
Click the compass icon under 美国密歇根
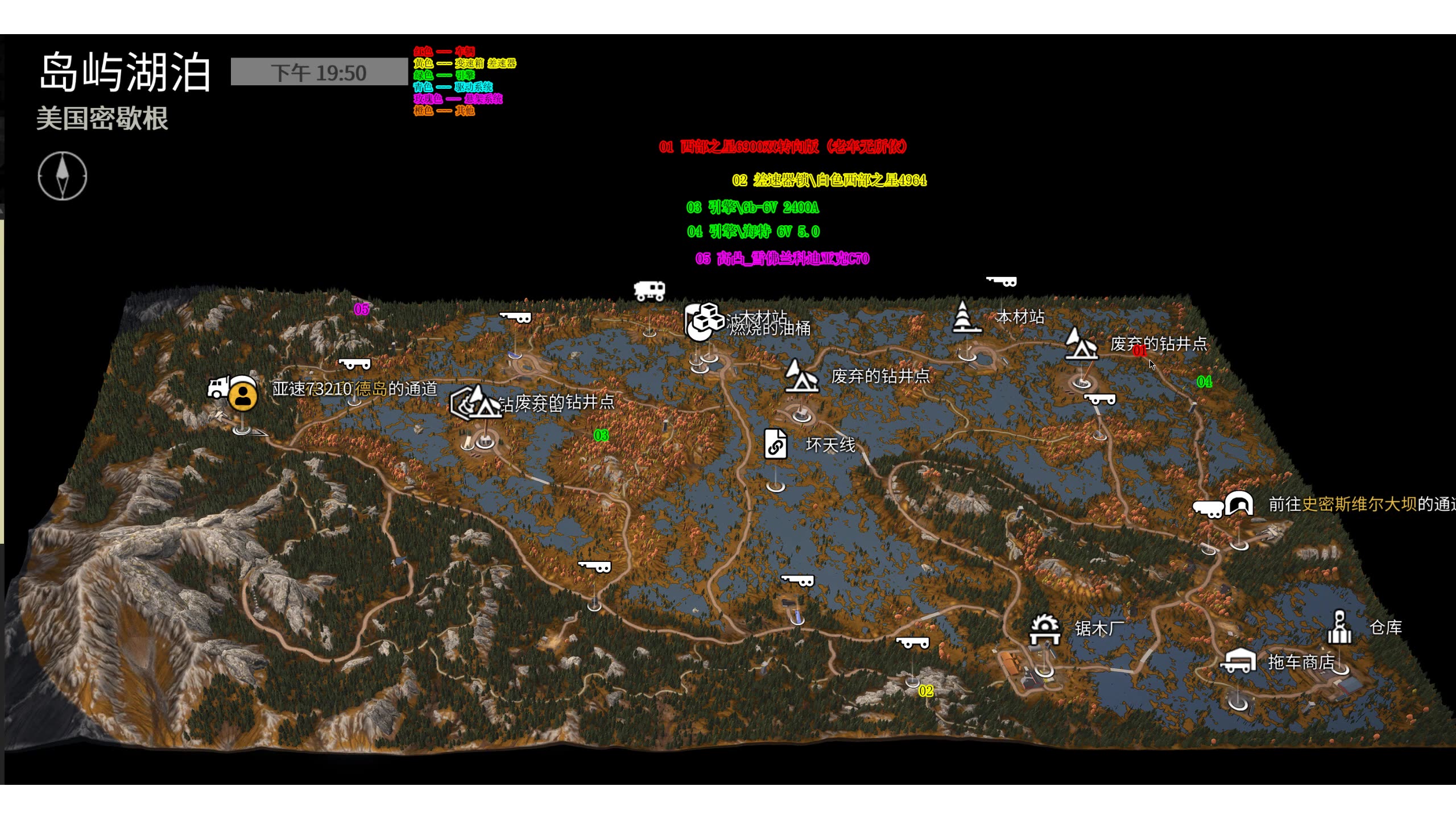(x=63, y=176)
